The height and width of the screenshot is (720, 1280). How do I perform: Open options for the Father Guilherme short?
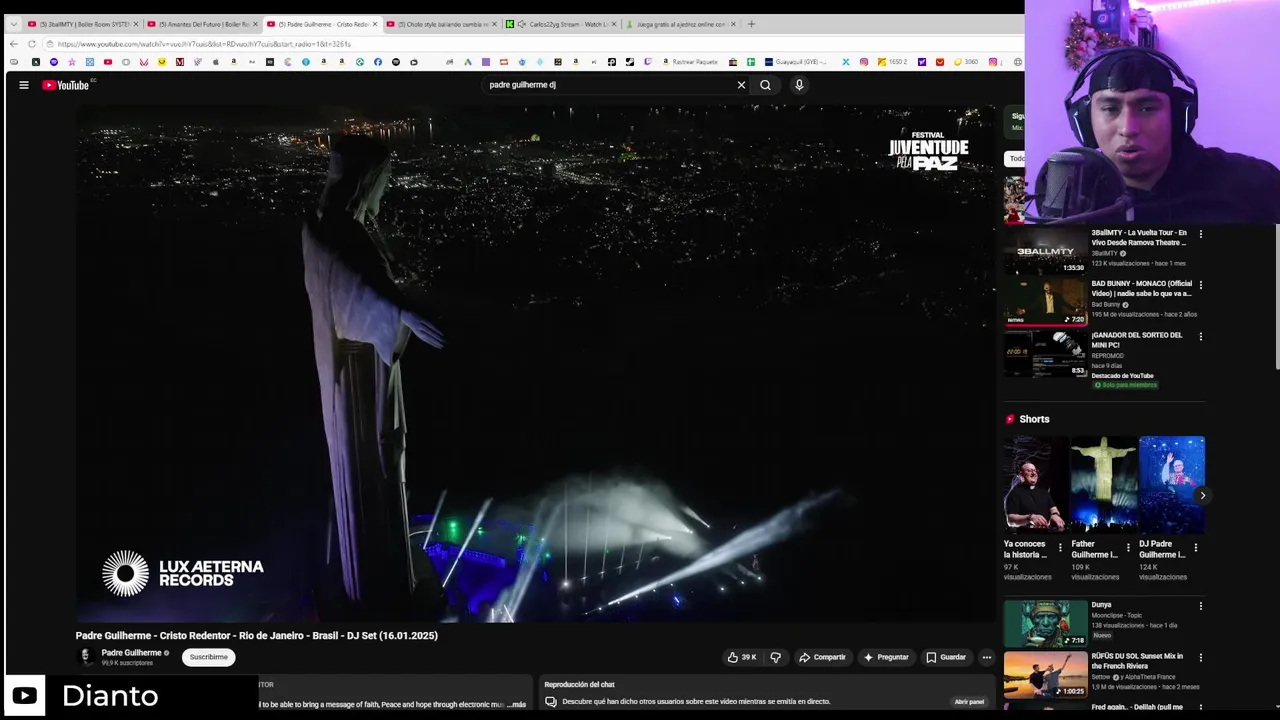point(1128,548)
